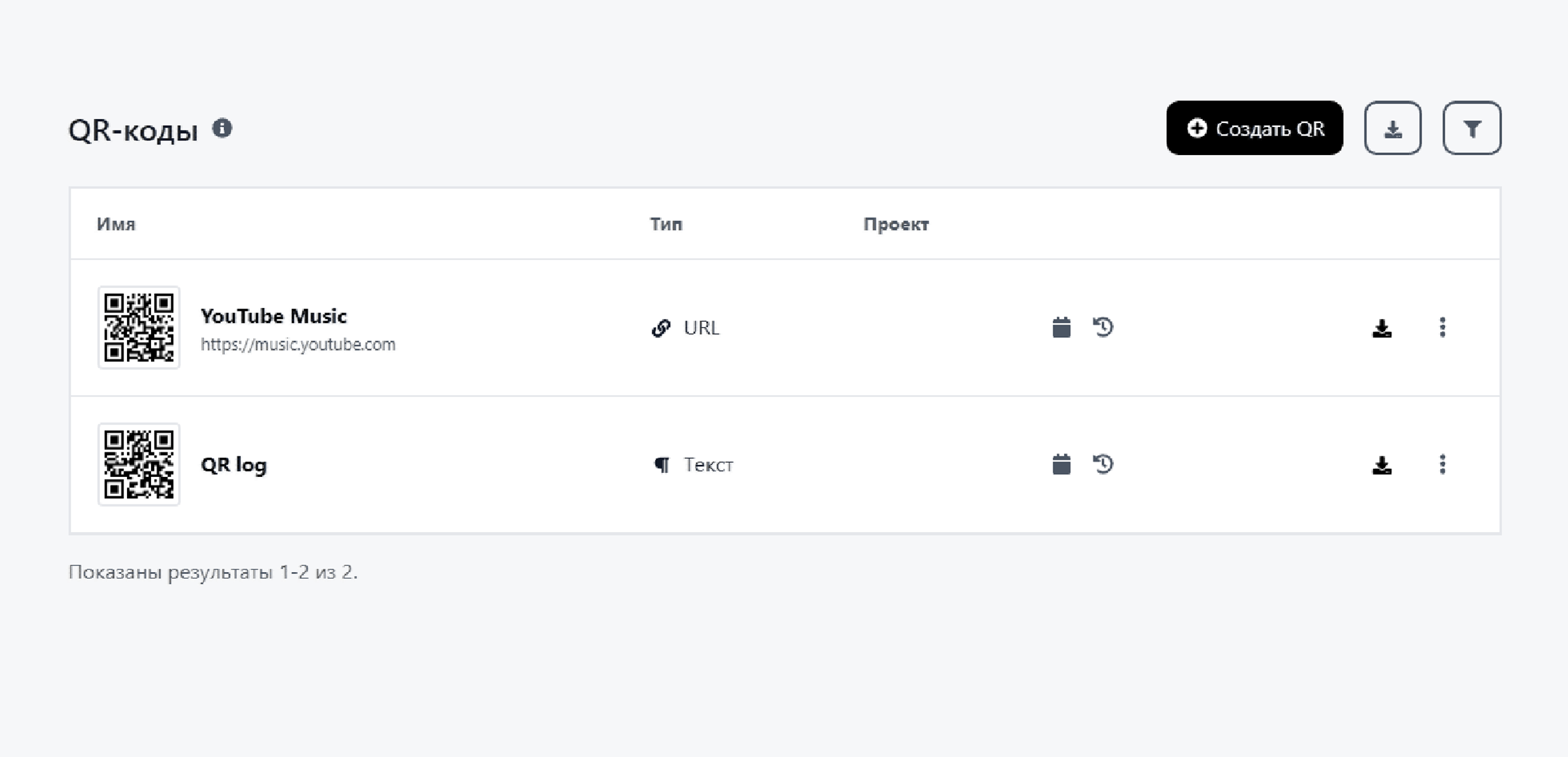1568x757 pixels.
Task: Click the info icon beside QR-коды heading
Action: tap(222, 128)
